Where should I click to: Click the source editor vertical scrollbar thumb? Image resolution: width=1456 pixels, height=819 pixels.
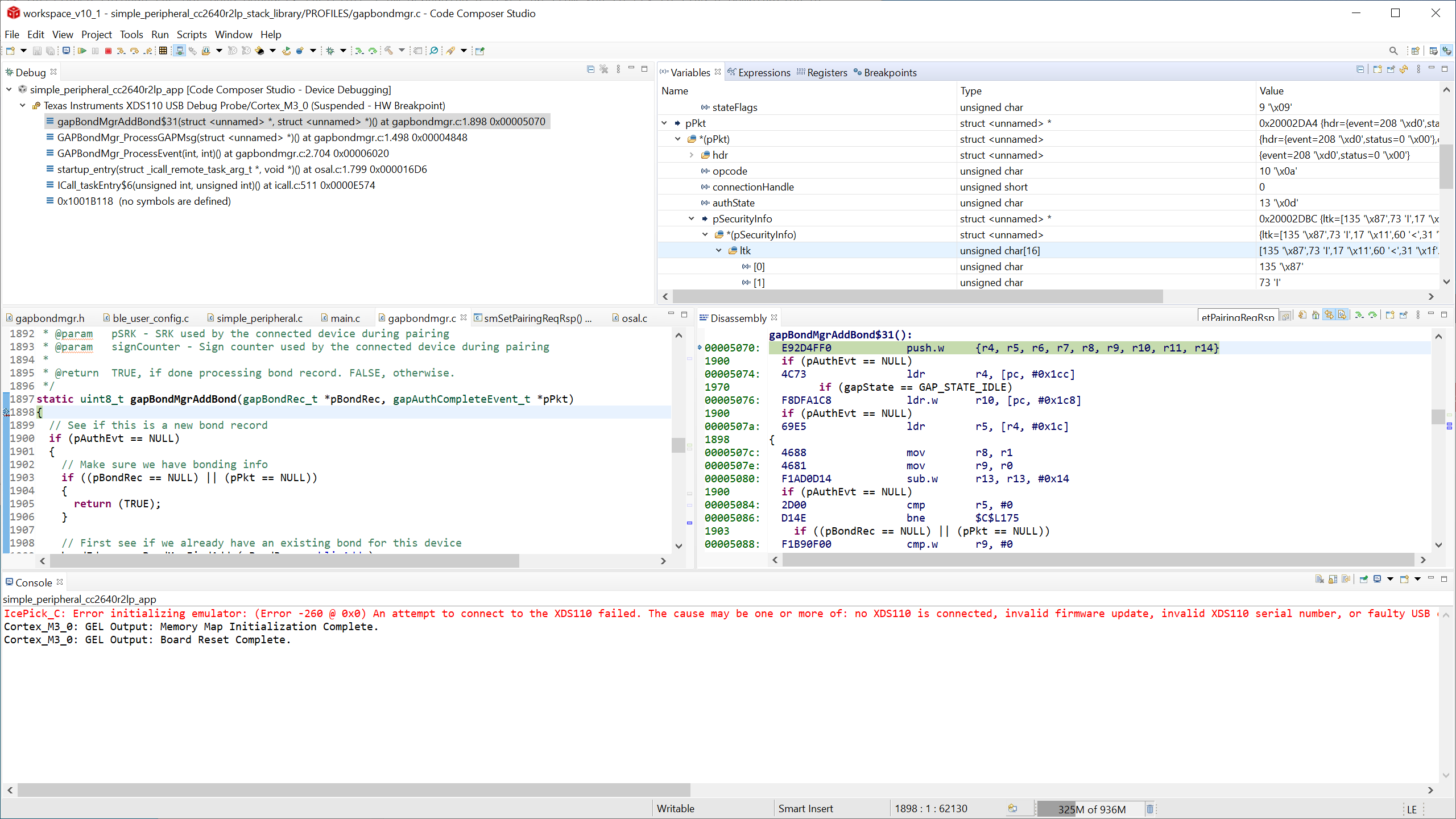point(678,445)
